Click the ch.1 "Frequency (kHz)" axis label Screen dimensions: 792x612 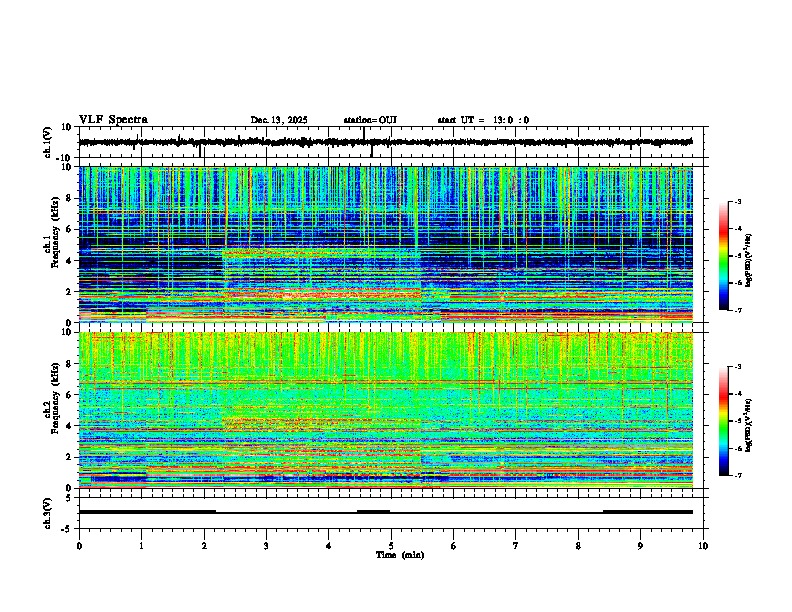(x=55, y=232)
